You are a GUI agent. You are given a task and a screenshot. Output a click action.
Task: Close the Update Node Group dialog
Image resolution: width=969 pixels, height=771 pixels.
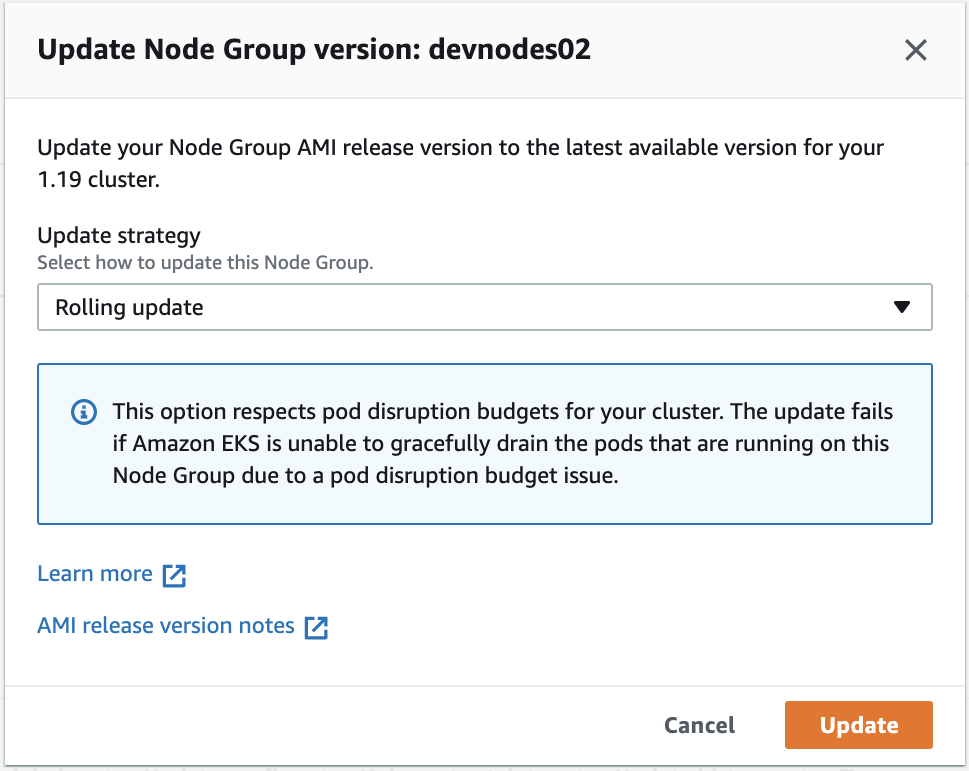point(915,50)
